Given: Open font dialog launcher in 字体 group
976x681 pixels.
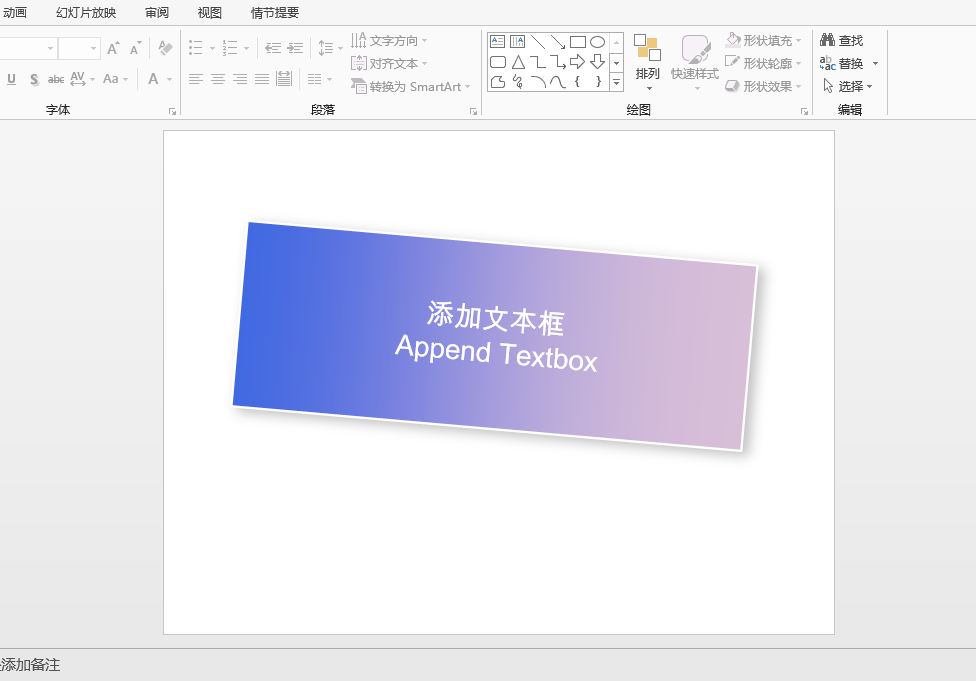Looking at the screenshot, I should [x=172, y=111].
